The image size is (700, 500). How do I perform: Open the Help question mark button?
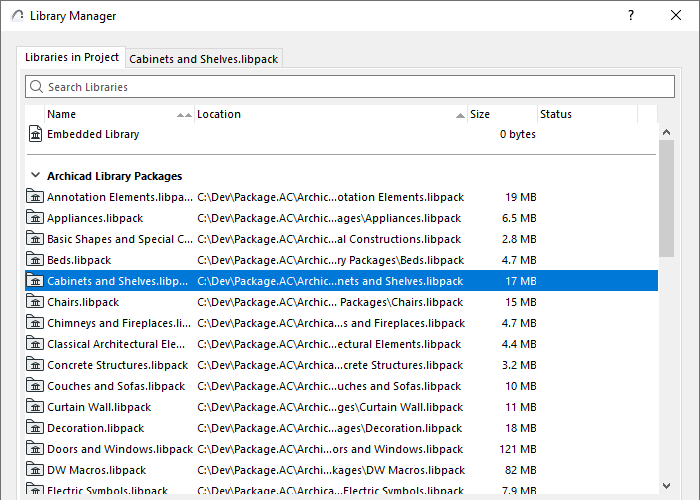tap(631, 16)
